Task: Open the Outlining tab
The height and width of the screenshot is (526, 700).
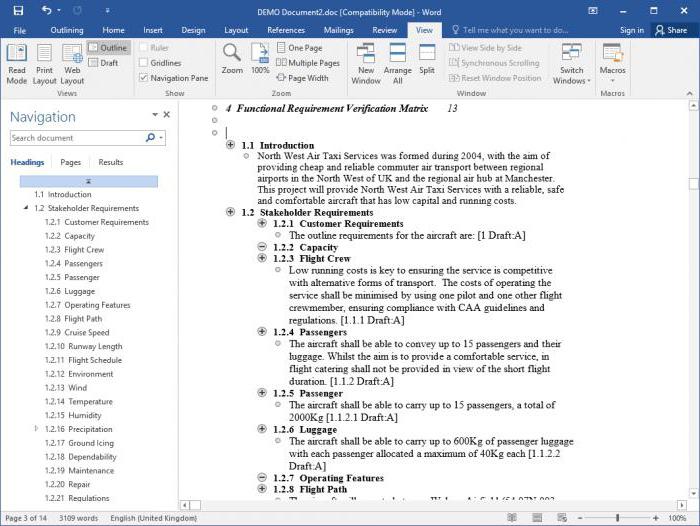Action: (67, 30)
